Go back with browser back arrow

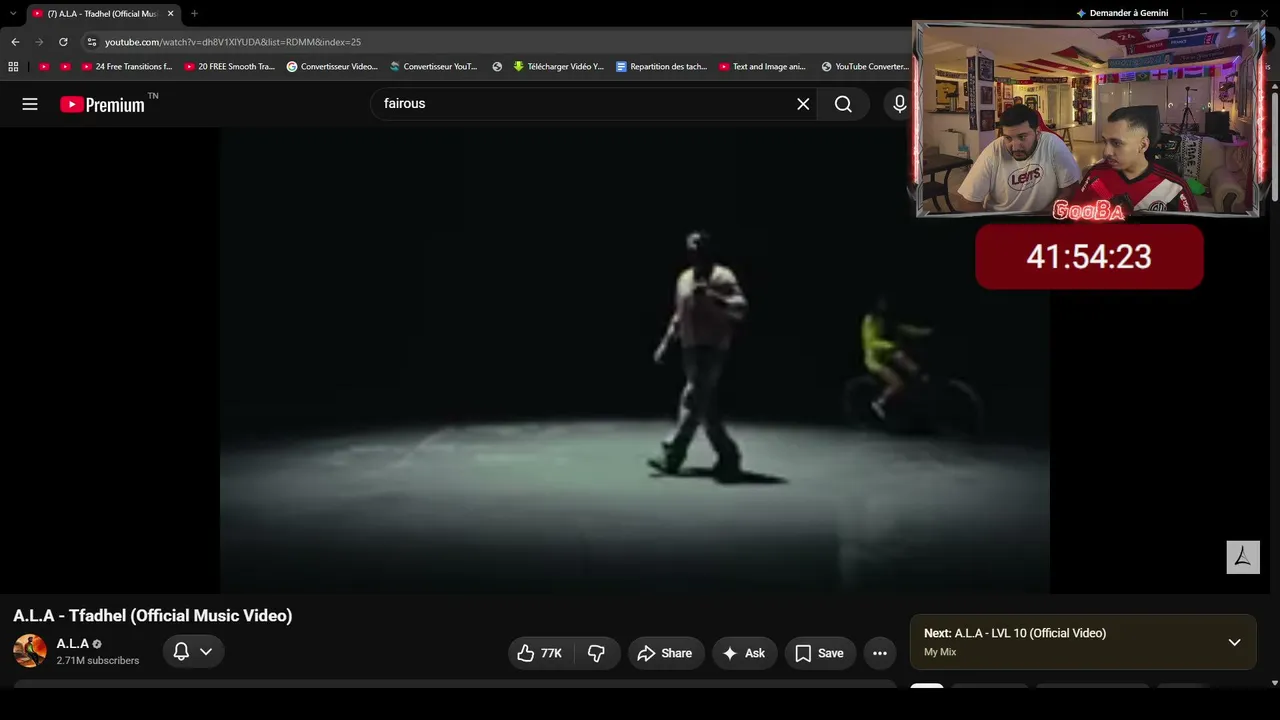(15, 42)
